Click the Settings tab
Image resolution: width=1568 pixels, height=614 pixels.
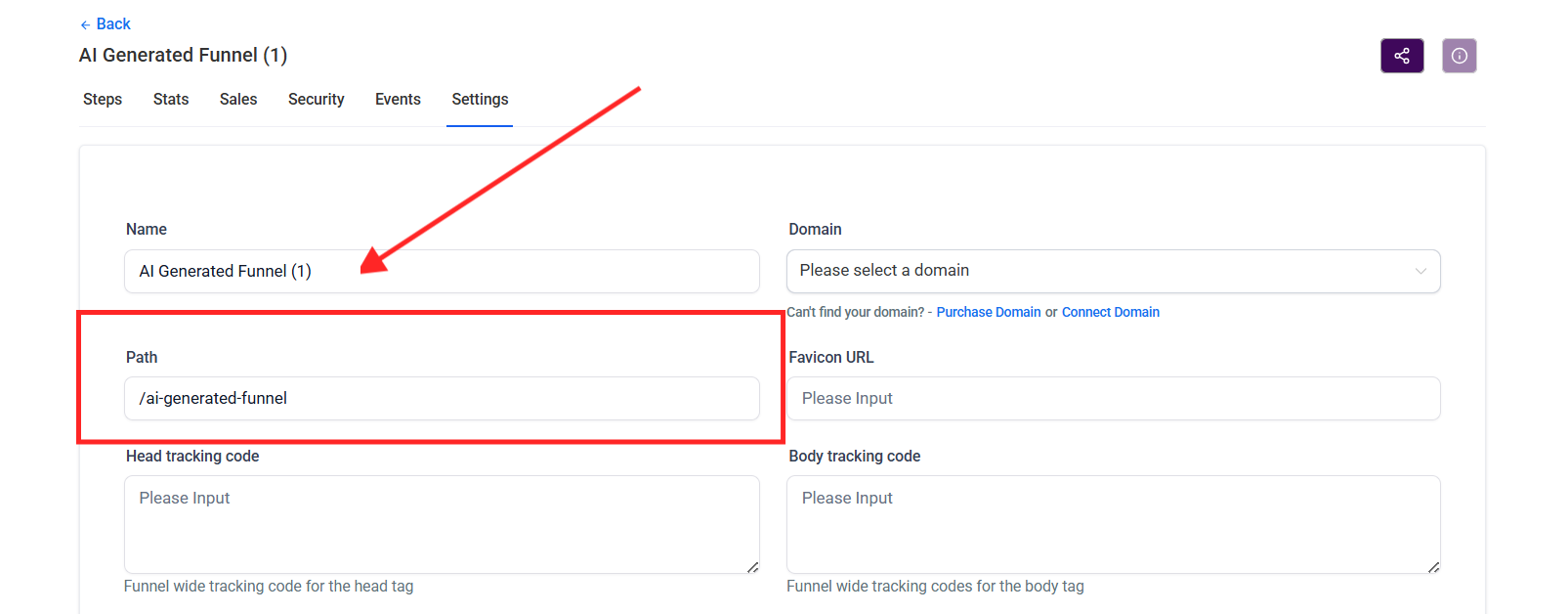pos(480,100)
